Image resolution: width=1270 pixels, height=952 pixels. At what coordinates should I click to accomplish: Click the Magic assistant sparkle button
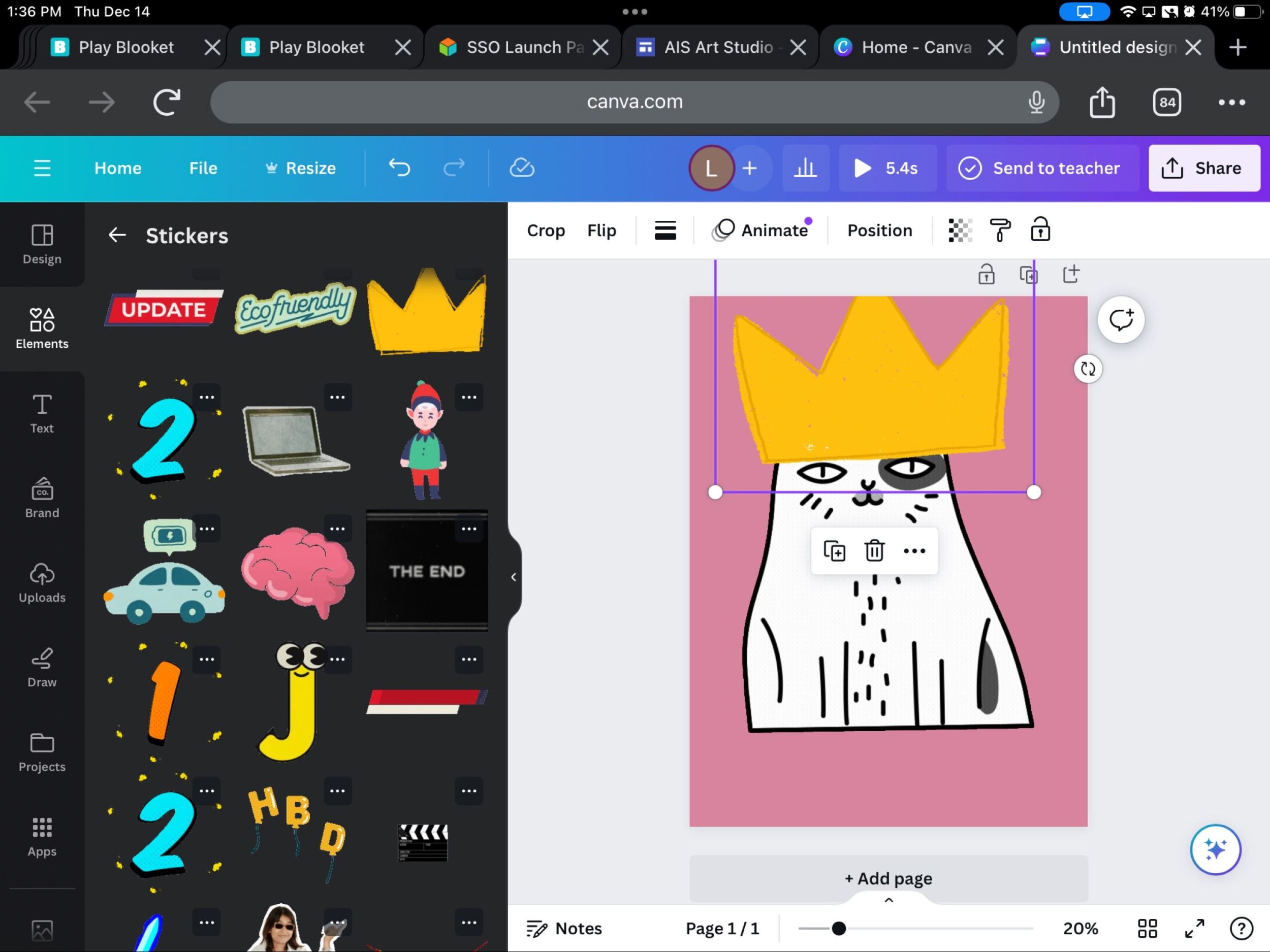tap(1215, 849)
